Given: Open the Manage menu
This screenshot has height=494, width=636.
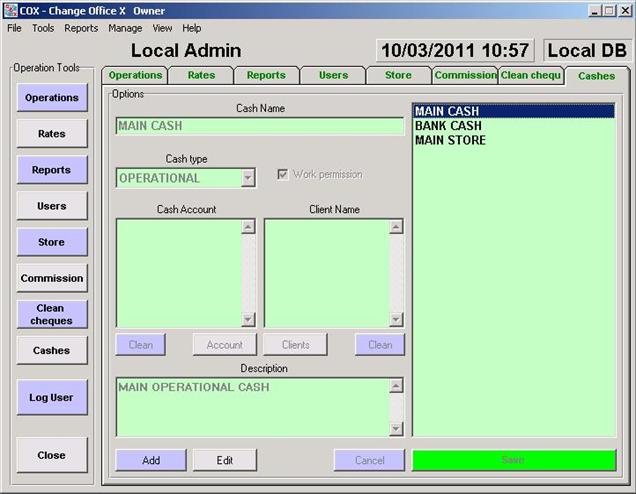Looking at the screenshot, I should (125, 28).
